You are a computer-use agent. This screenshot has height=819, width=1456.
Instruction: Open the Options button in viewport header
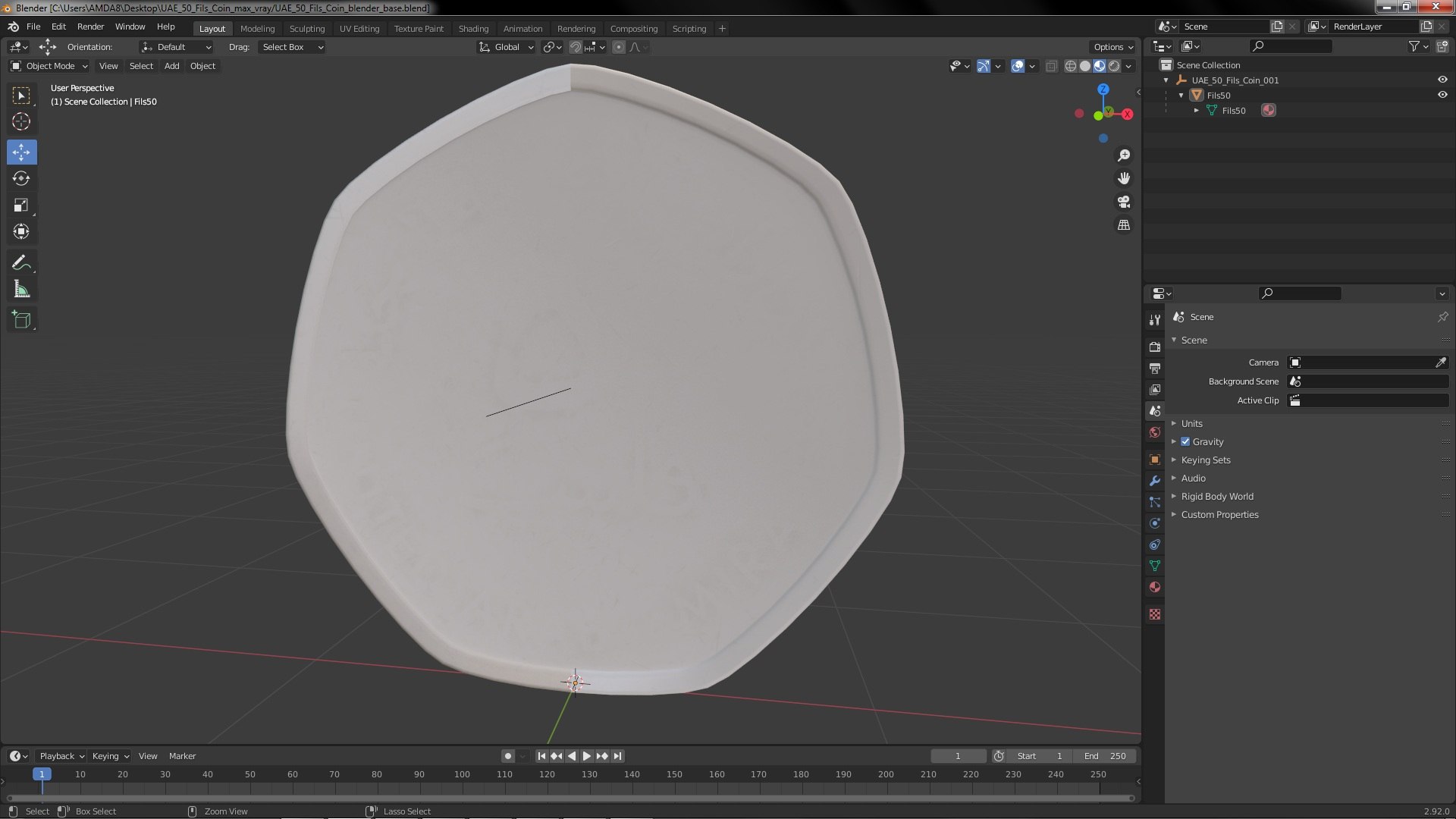point(1112,47)
